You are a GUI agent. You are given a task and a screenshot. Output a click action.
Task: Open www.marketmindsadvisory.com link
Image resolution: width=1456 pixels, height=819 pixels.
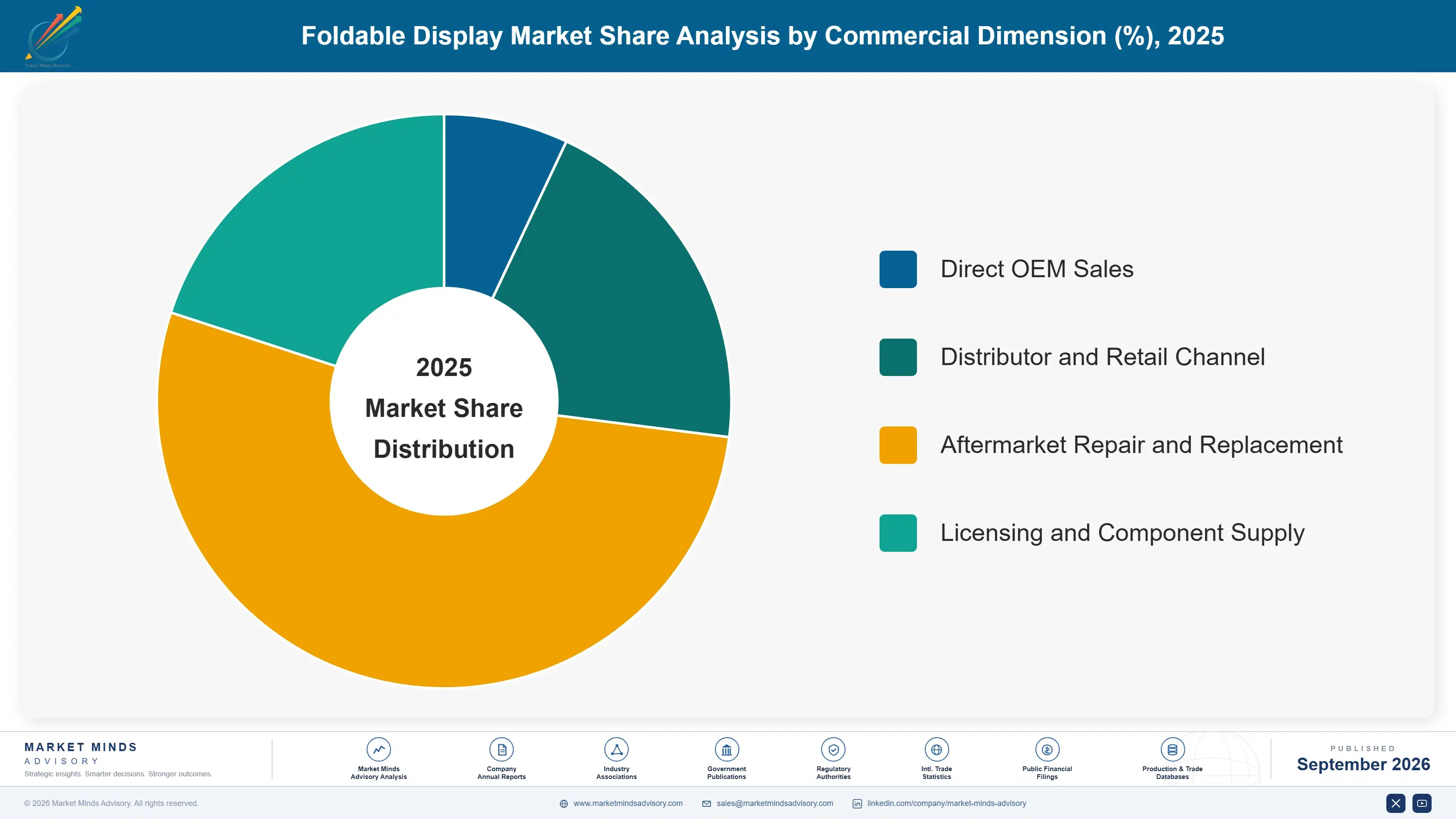coord(628,803)
